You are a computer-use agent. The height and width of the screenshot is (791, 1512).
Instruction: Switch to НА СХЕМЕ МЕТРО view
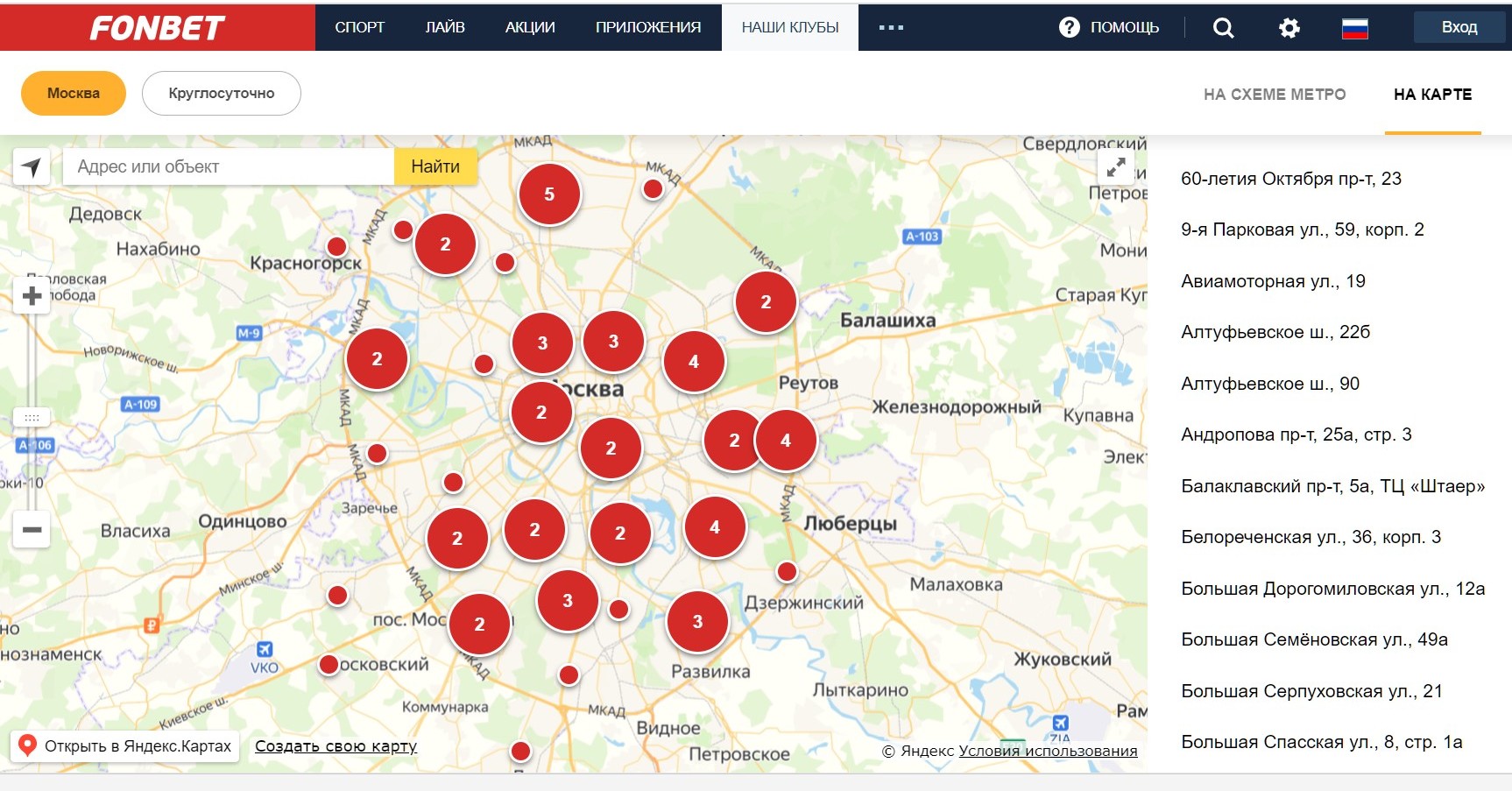coord(1275,95)
